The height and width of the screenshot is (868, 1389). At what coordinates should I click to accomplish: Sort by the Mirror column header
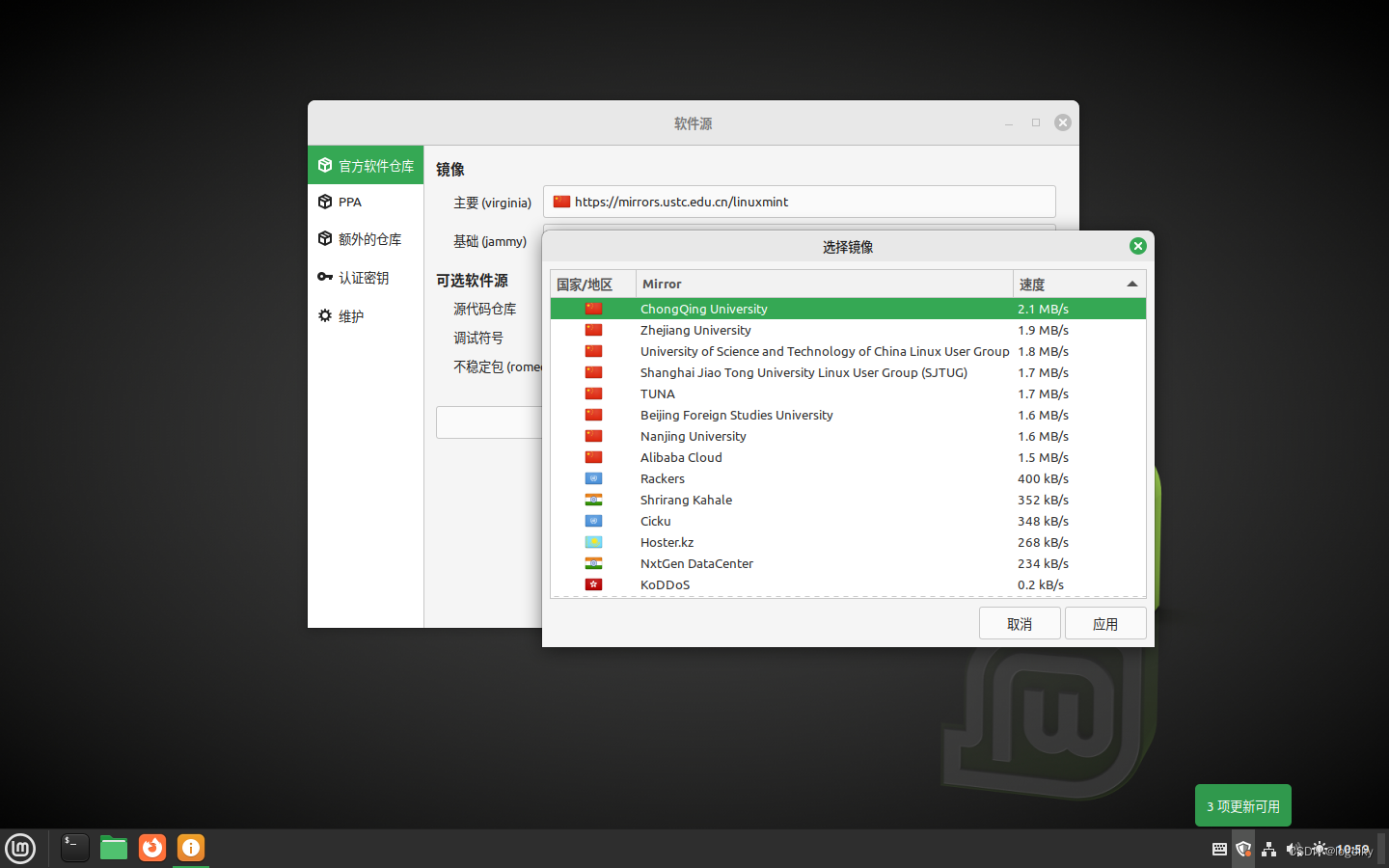coord(825,285)
